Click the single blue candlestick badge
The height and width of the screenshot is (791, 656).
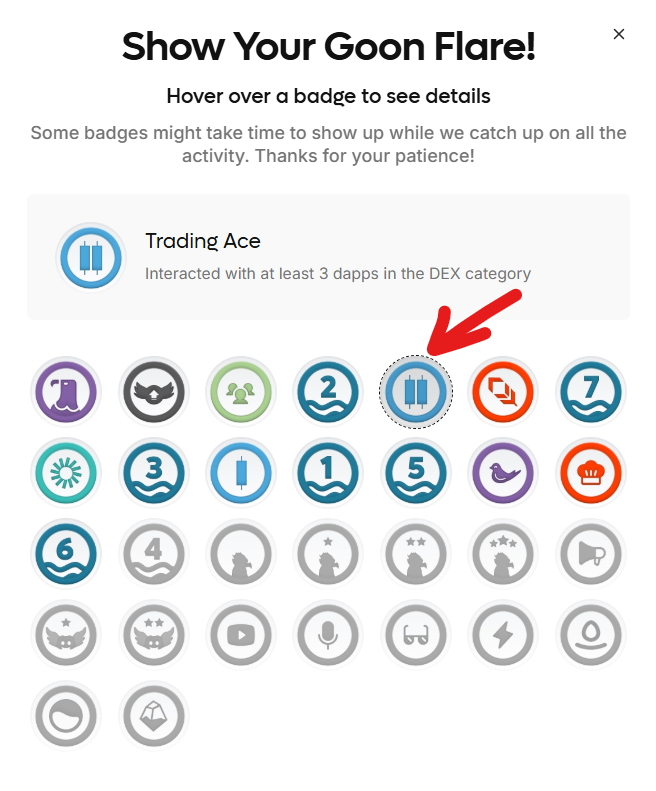click(241, 473)
